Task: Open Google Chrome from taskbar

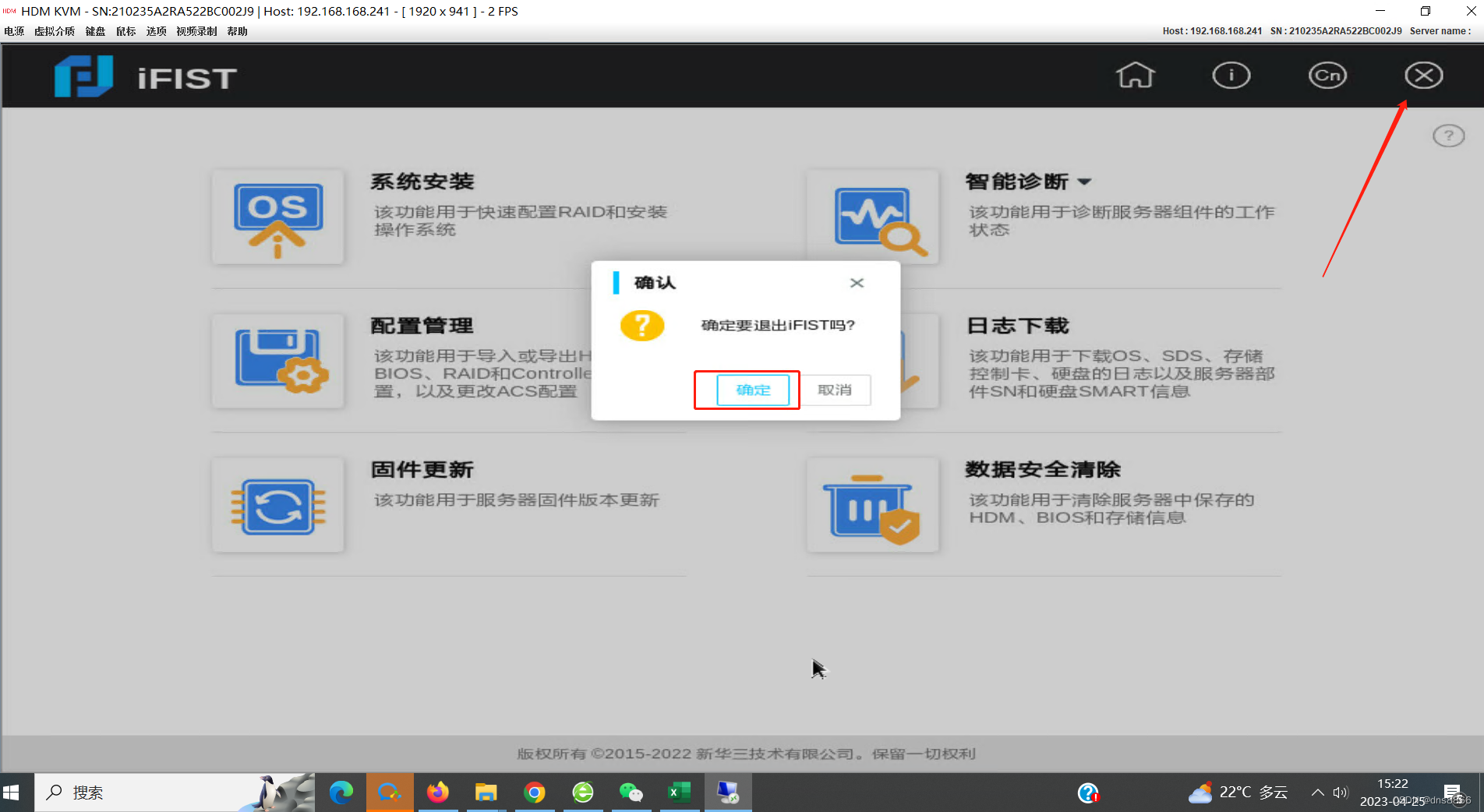Action: 534,793
